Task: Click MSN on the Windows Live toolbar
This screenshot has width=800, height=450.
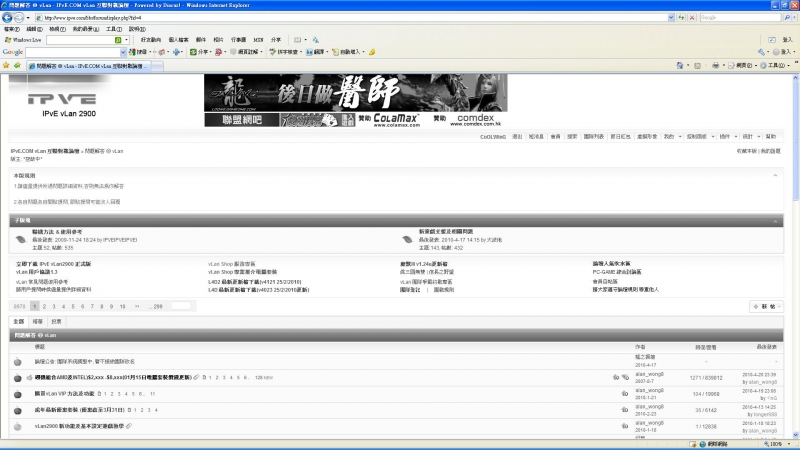Action: (258, 40)
